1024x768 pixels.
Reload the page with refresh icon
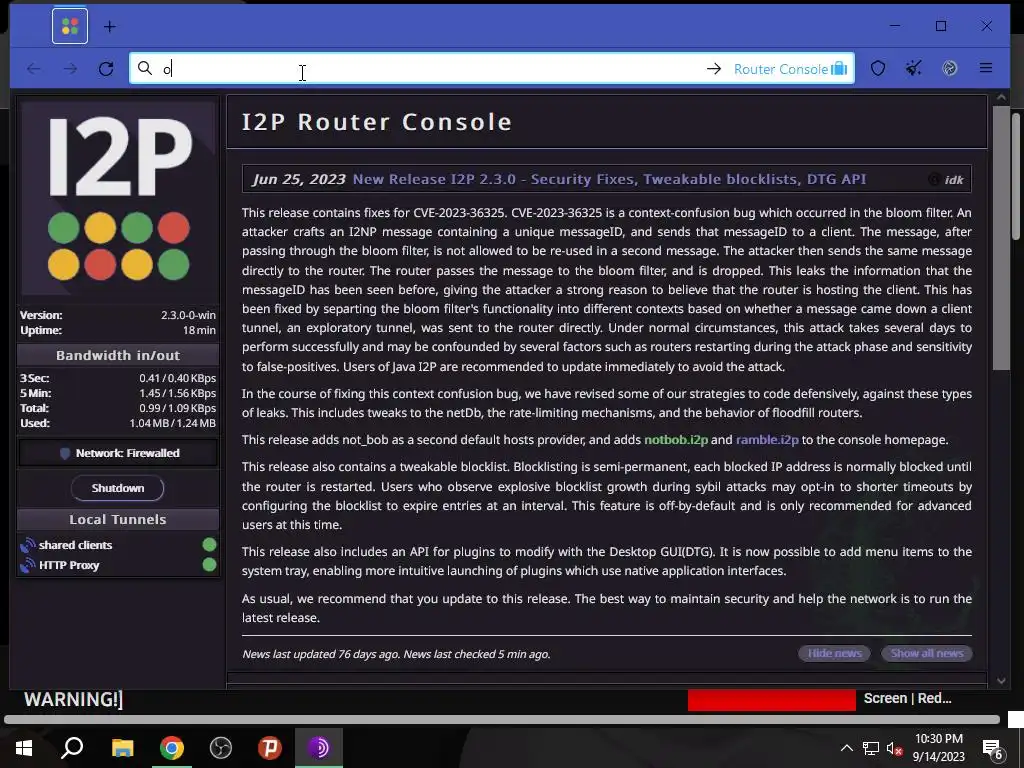tap(106, 69)
